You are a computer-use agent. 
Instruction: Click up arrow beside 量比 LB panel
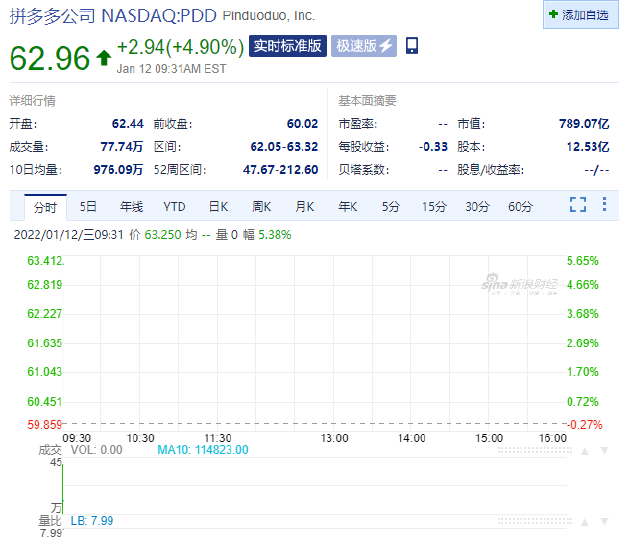585,522
